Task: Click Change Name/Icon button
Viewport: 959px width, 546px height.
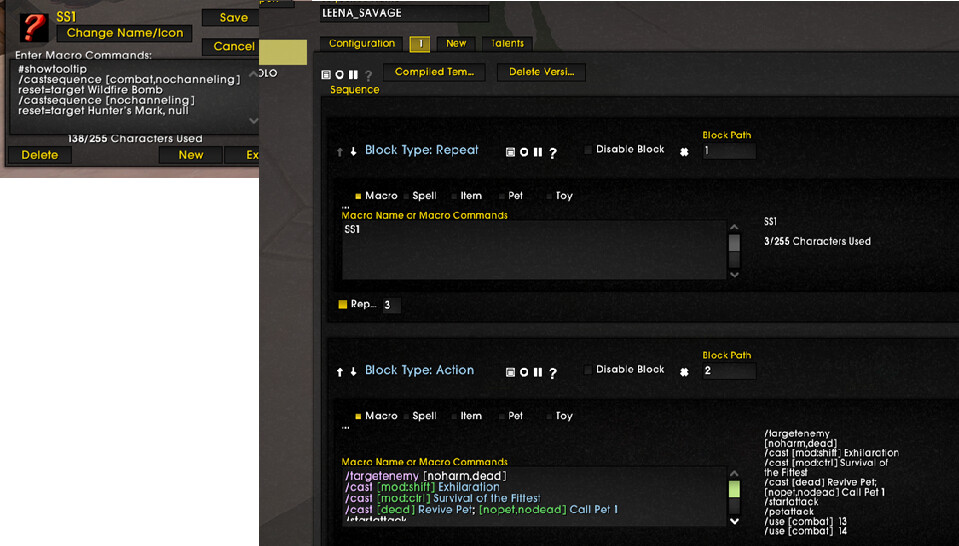Action: [x=125, y=33]
